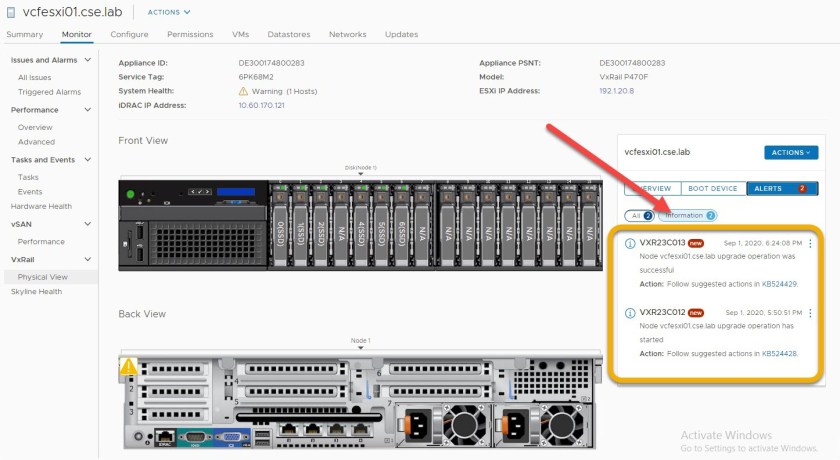Open host ACTIONS dropdown next to title

click(x=168, y=12)
